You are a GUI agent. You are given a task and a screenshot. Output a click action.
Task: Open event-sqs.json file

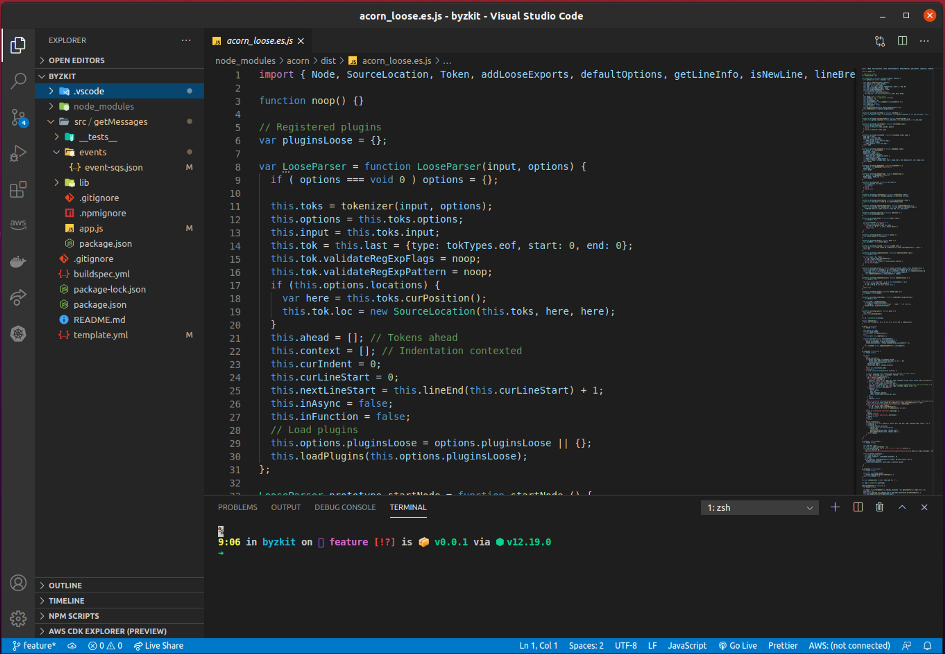click(119, 168)
